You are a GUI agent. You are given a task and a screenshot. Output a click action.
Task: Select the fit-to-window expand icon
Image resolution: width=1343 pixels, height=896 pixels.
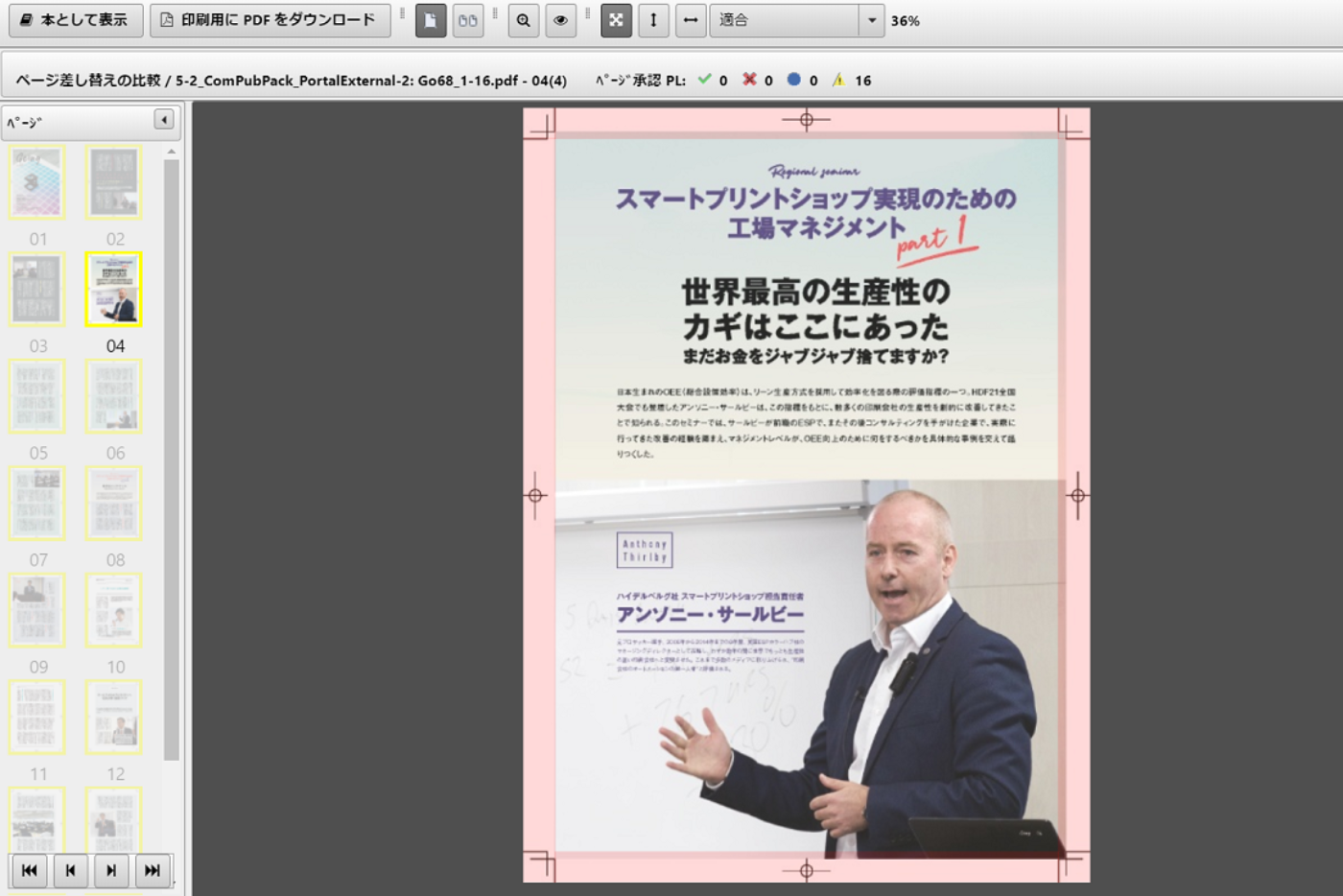coord(616,20)
